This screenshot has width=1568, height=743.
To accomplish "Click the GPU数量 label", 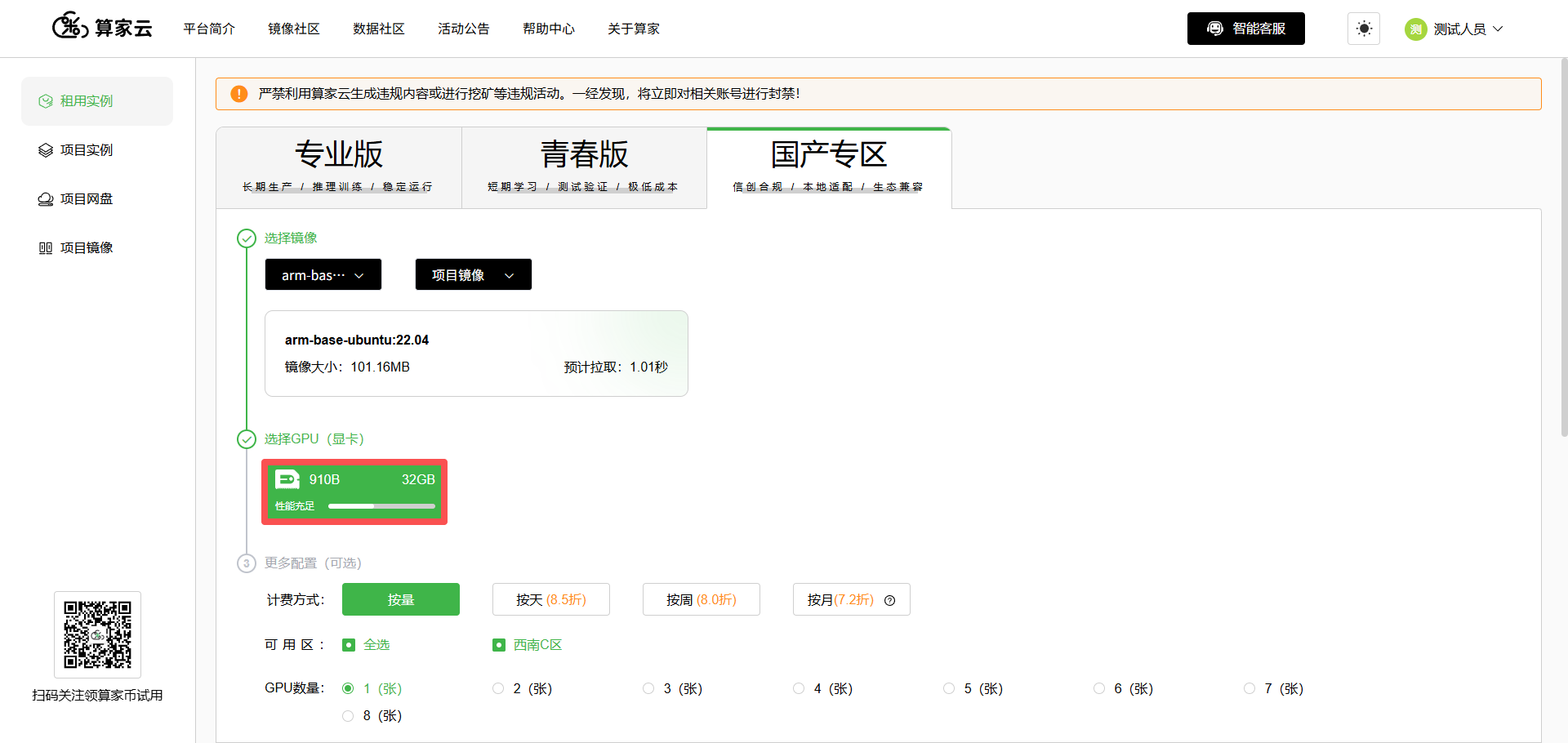I will (295, 688).
